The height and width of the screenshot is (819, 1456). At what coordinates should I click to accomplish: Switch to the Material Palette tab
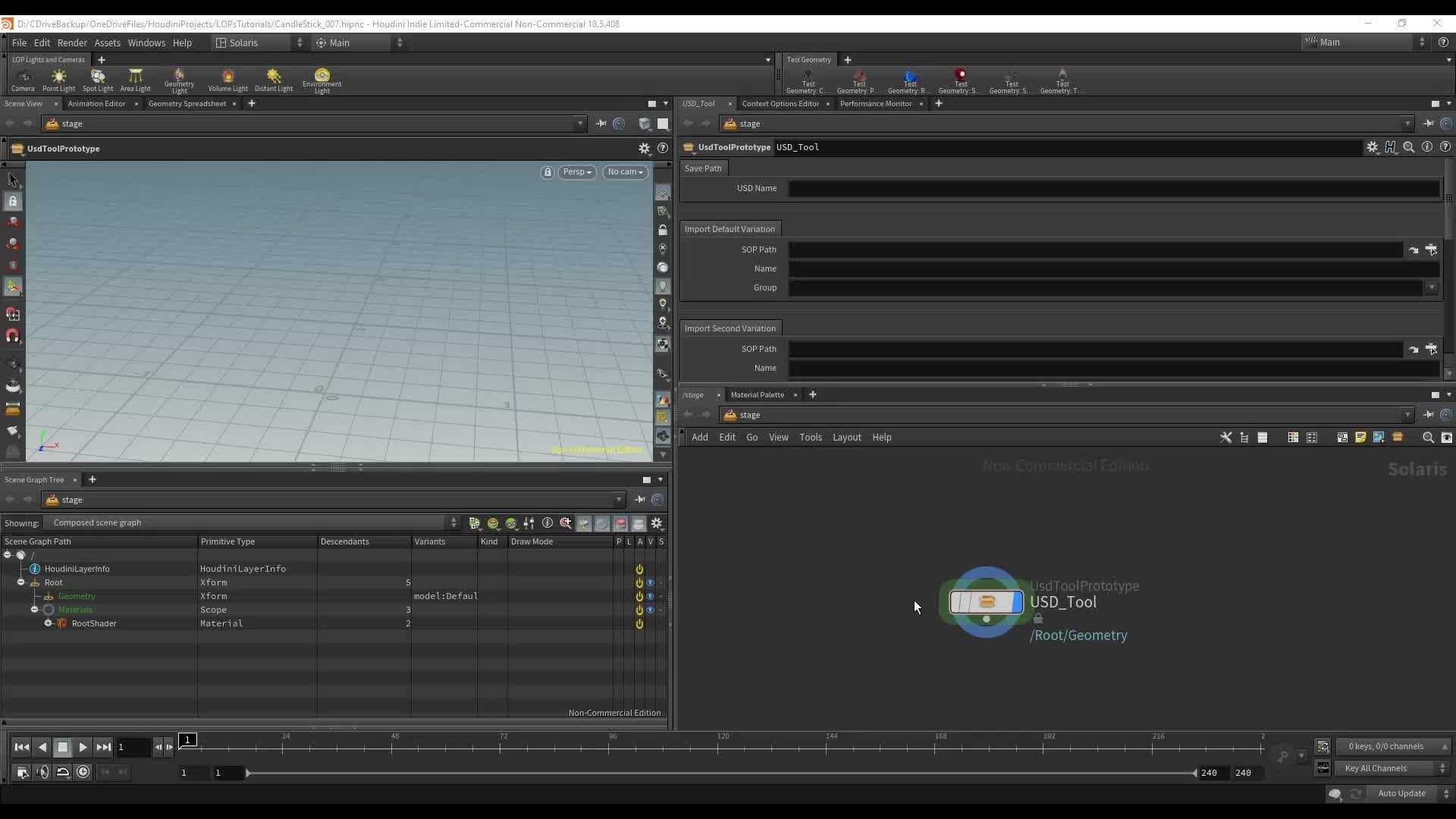[x=758, y=394]
